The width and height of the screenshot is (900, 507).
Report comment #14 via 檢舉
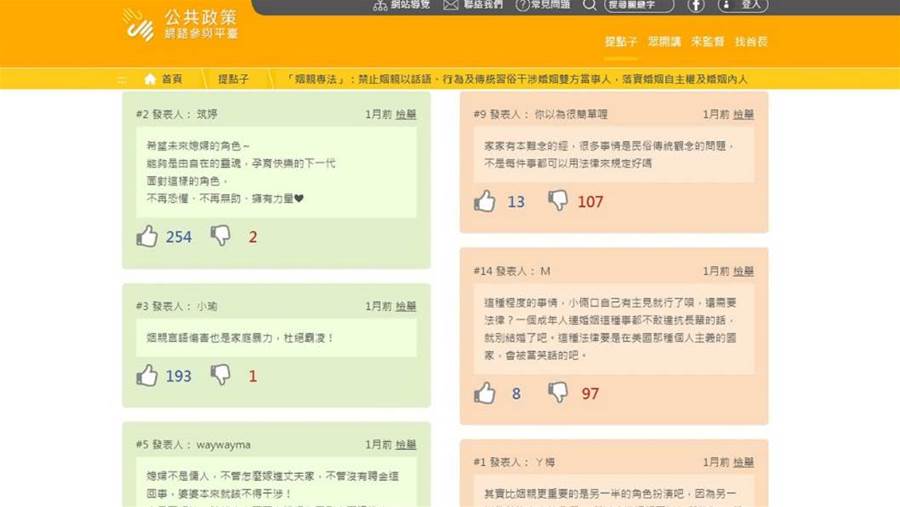pyautogui.click(x=743, y=271)
